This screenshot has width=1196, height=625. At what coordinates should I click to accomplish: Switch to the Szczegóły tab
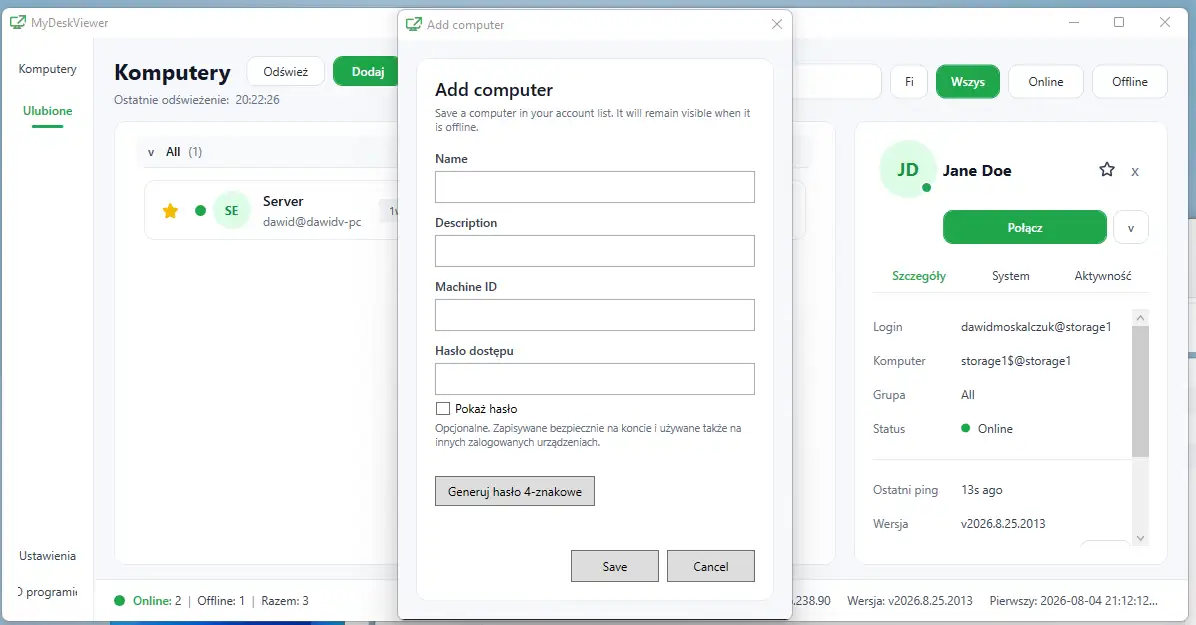pos(918,275)
